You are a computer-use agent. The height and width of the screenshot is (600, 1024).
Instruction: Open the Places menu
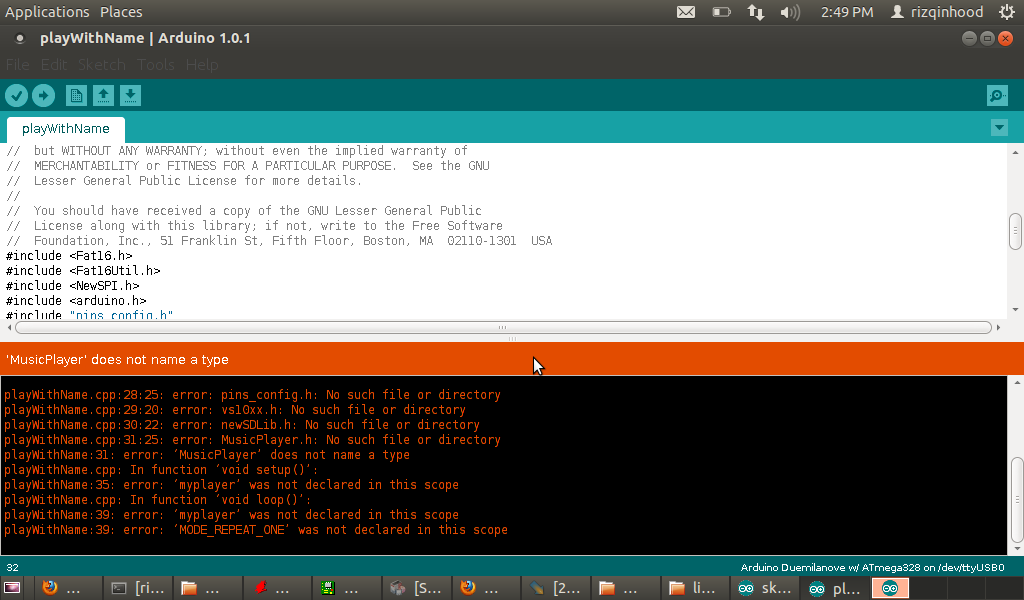click(121, 12)
